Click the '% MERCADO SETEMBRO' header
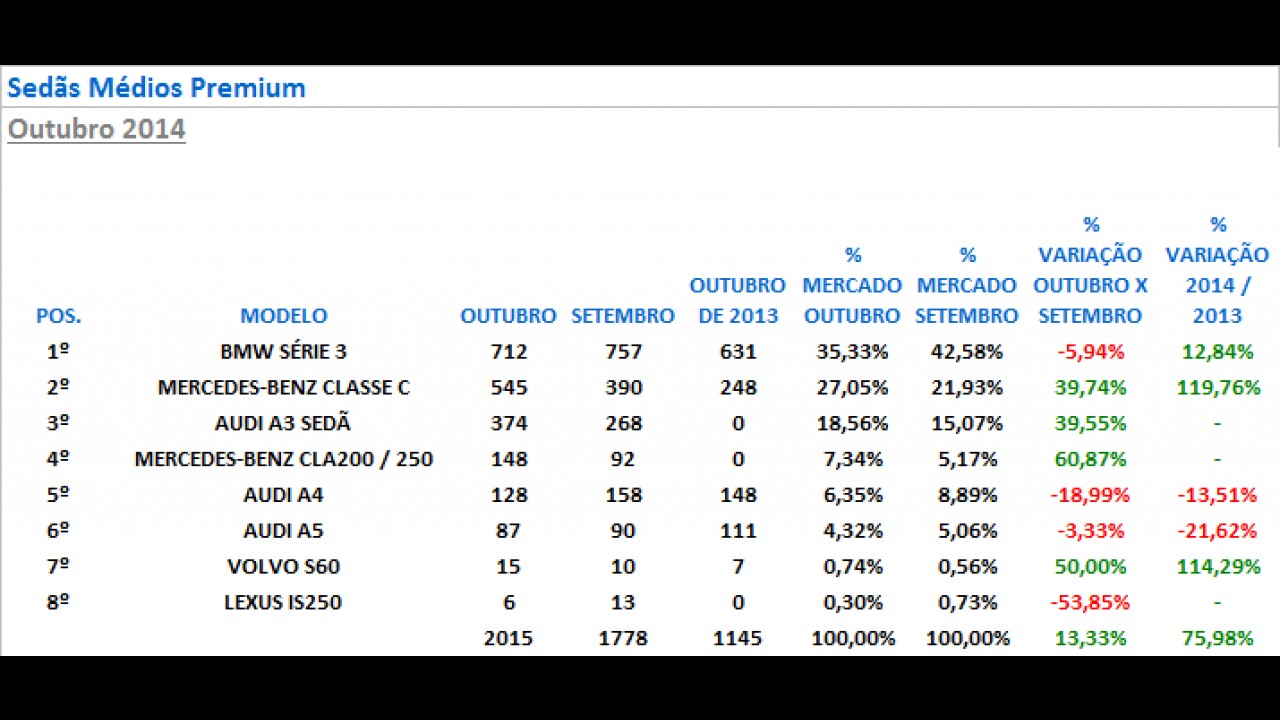 click(x=967, y=285)
